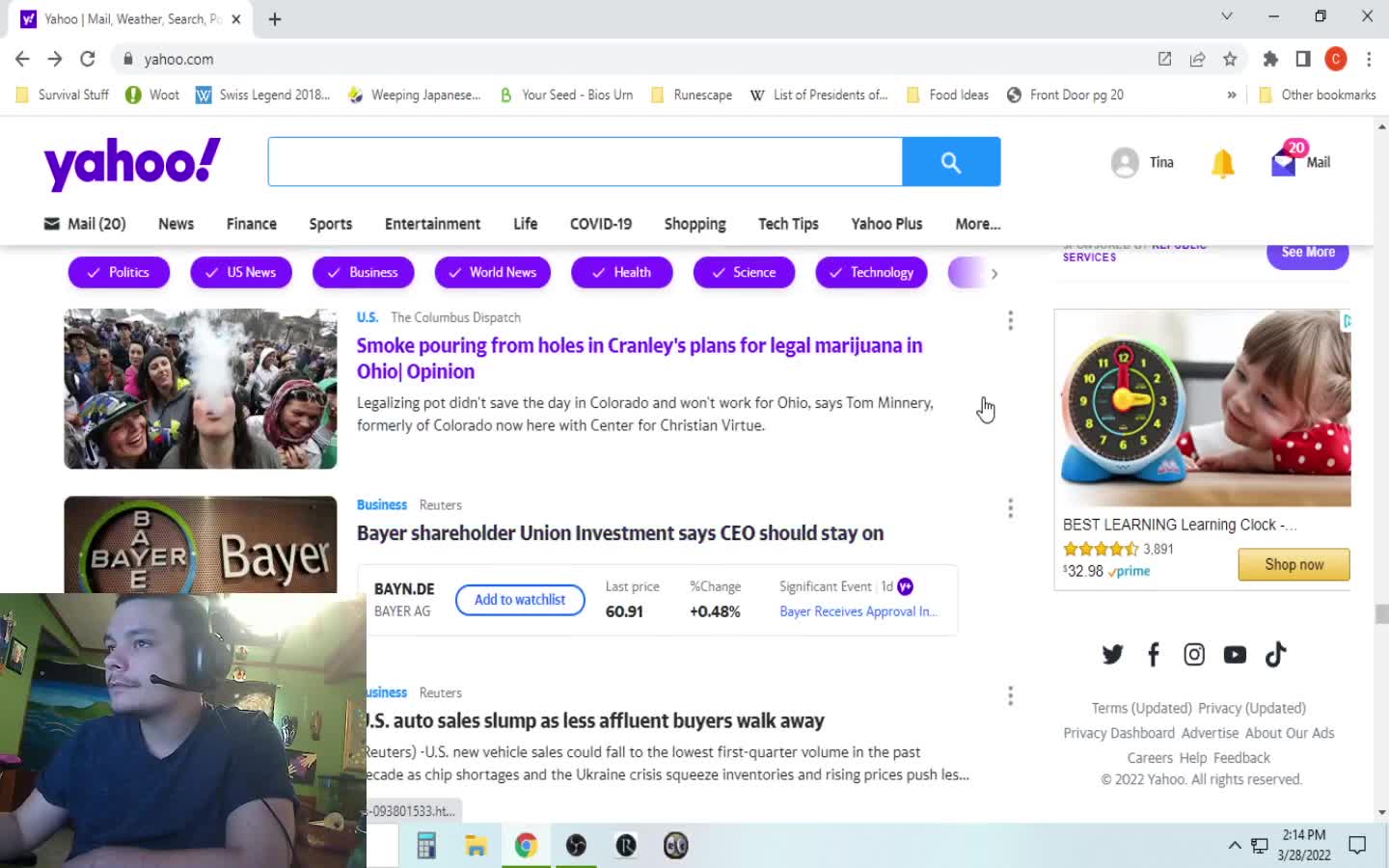The height and width of the screenshot is (868, 1389).
Task: Open the AdChoices icon on the ad
Action: click(1347, 320)
